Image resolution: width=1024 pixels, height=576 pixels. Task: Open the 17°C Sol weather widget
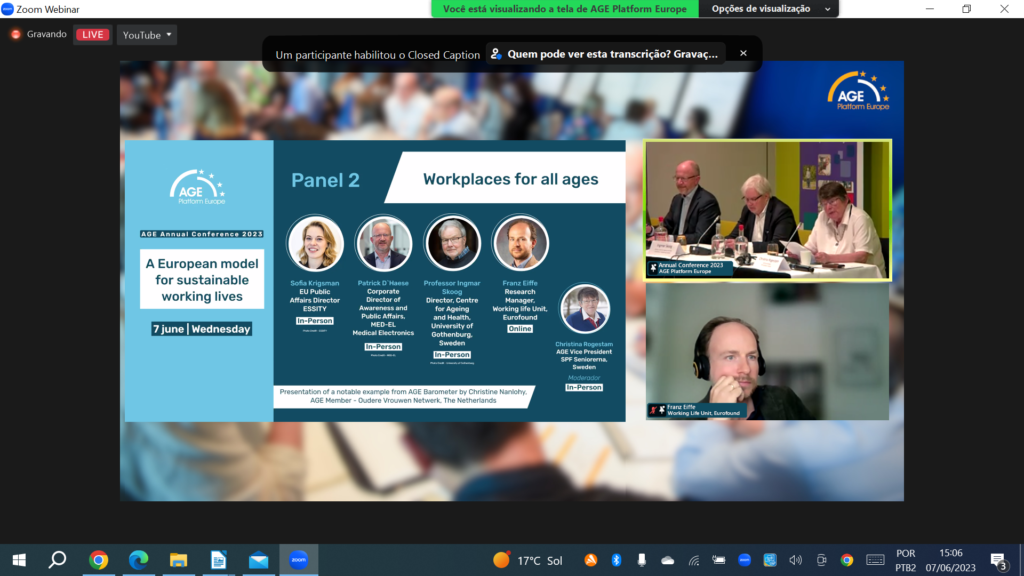(528, 560)
